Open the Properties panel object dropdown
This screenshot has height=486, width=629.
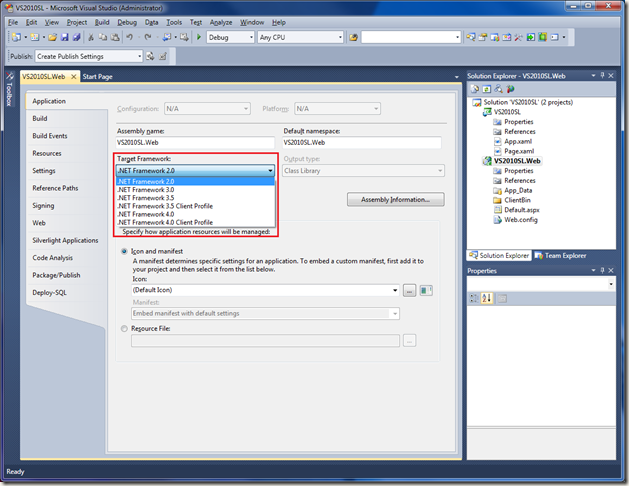(x=611, y=284)
